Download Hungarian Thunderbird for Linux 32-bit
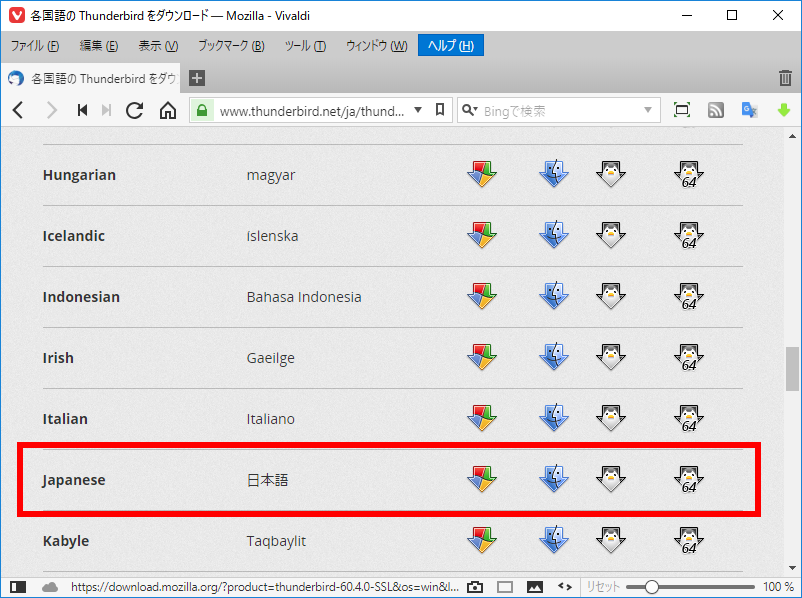The image size is (802, 598). coord(611,174)
